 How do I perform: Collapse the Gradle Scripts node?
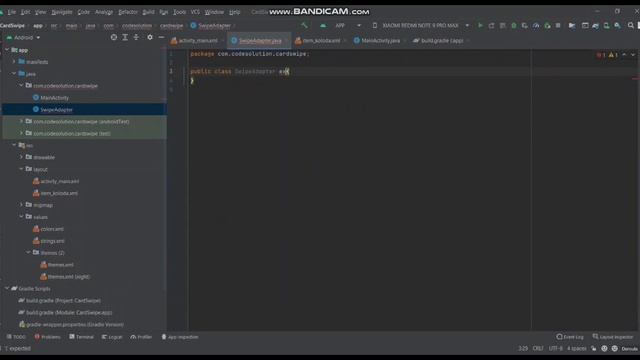(7, 288)
